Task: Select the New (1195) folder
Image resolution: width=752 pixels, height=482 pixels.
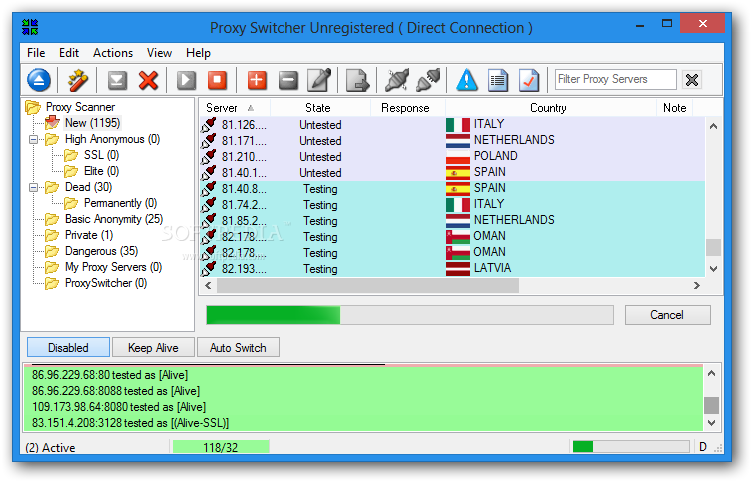Action: tap(92, 123)
